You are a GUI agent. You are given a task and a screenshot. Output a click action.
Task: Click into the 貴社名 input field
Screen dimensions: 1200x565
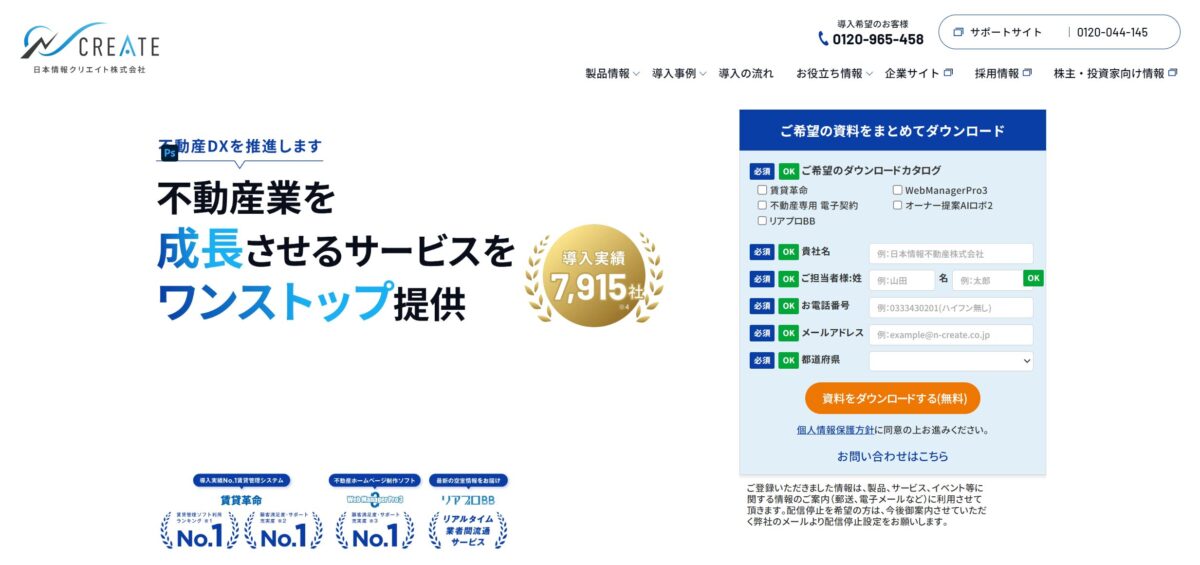click(950, 254)
